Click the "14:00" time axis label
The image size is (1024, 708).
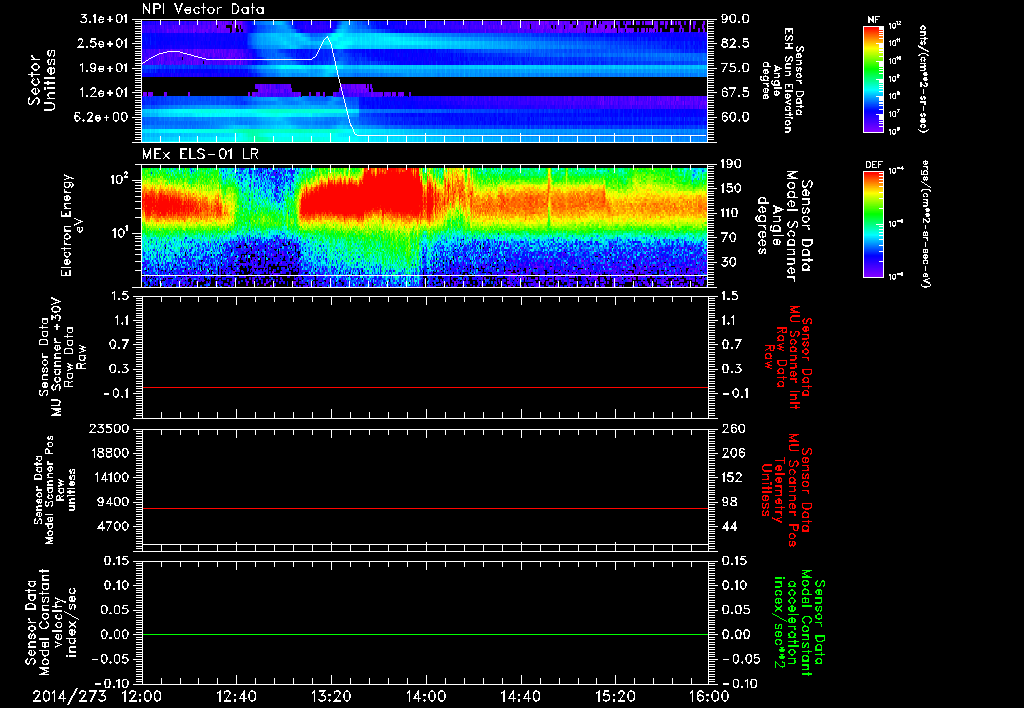(426, 697)
